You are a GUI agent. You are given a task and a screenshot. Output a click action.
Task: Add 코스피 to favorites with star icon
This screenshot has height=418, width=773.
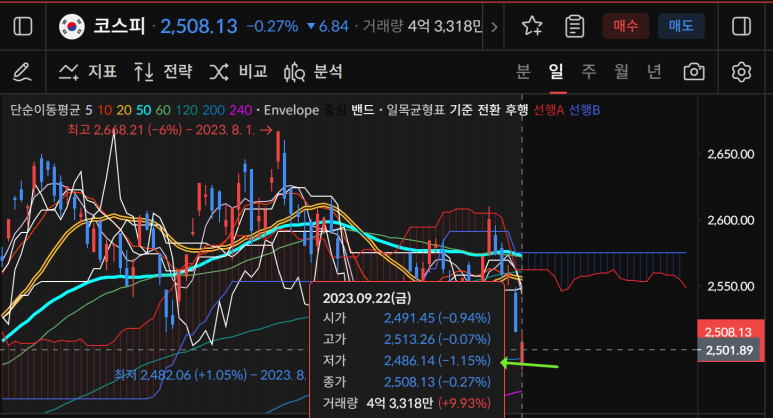[x=532, y=26]
